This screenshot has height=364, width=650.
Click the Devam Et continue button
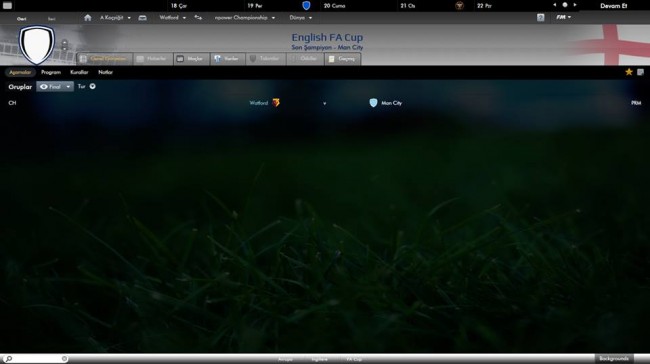[x=614, y=6]
